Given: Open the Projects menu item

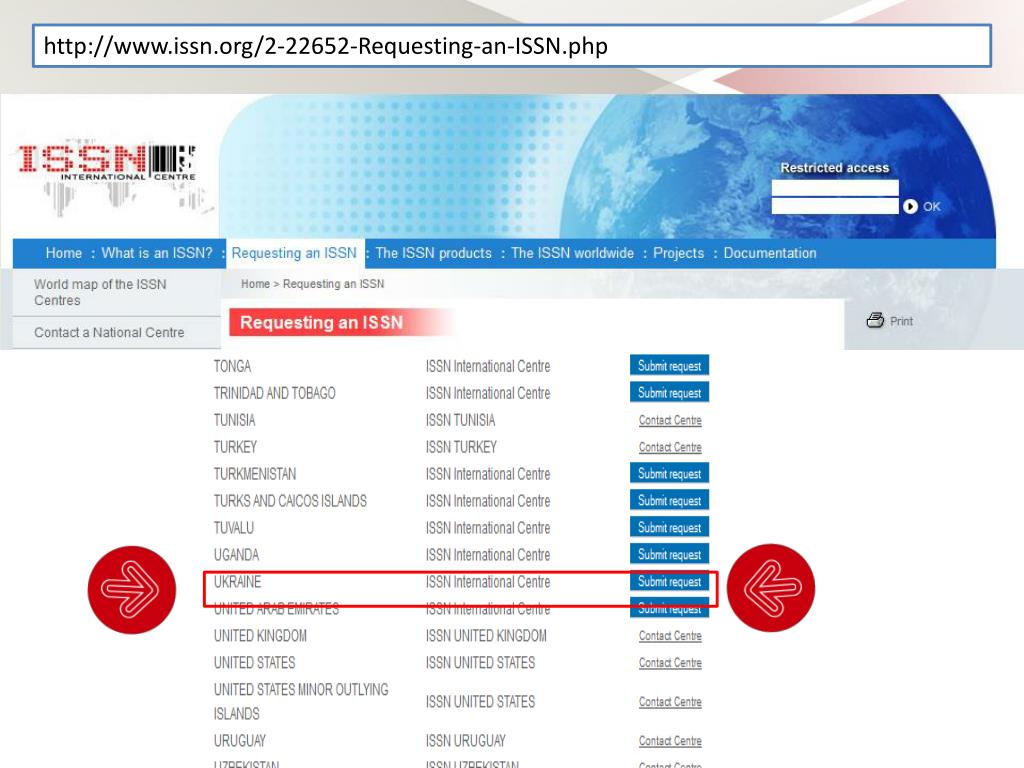Looking at the screenshot, I should click(x=679, y=253).
